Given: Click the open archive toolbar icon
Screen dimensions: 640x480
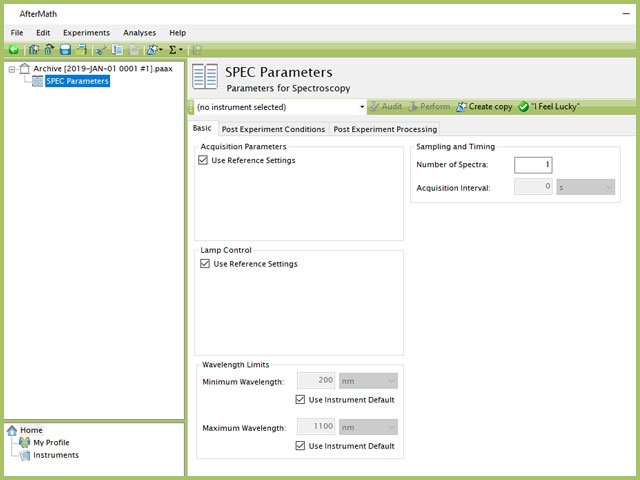Looking at the screenshot, I should click(x=49, y=50).
